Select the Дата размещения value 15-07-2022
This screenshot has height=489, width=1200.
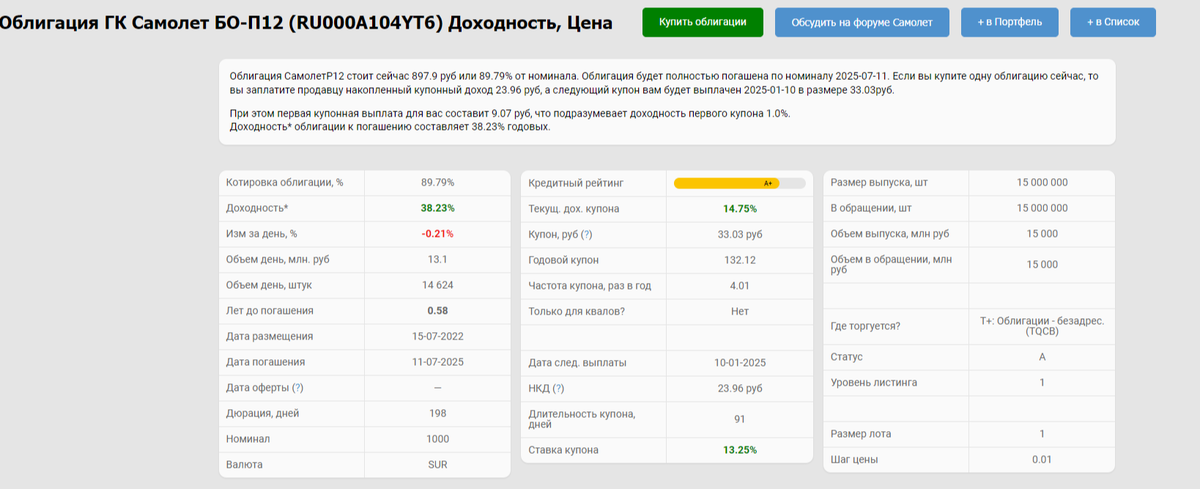(437, 337)
